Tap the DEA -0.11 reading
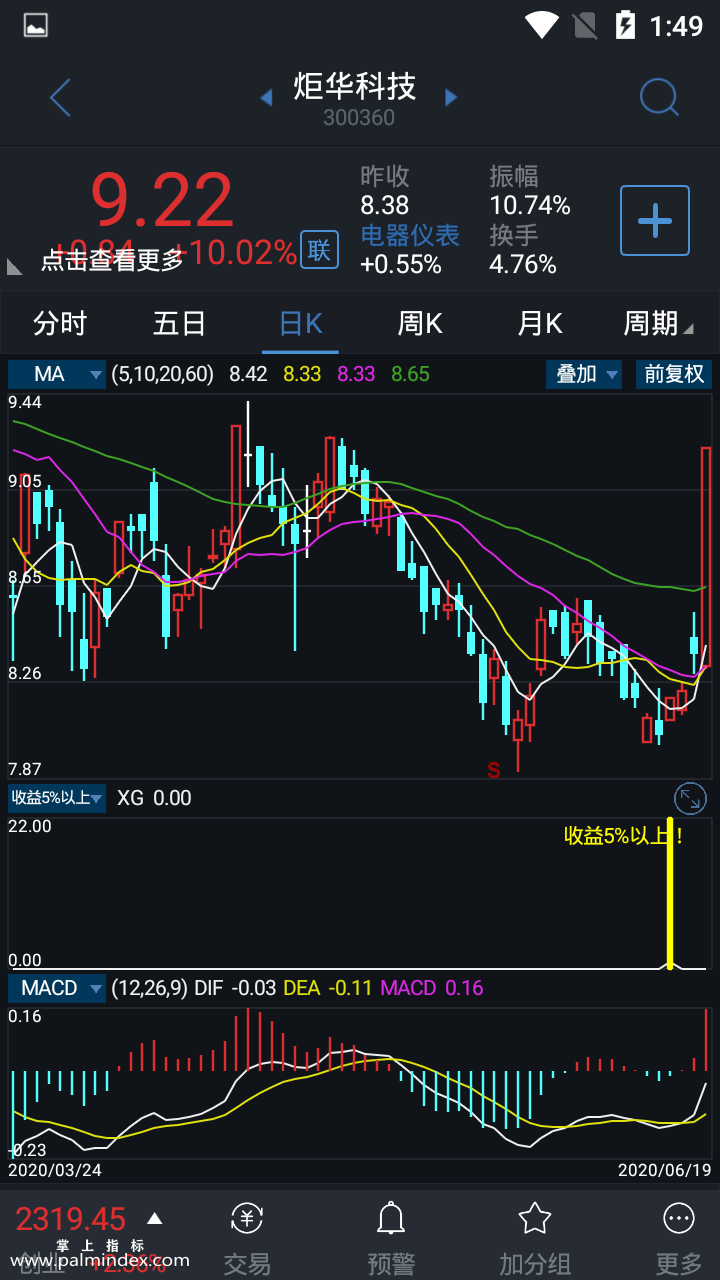Image resolution: width=720 pixels, height=1280 pixels. pyautogui.click(x=328, y=988)
